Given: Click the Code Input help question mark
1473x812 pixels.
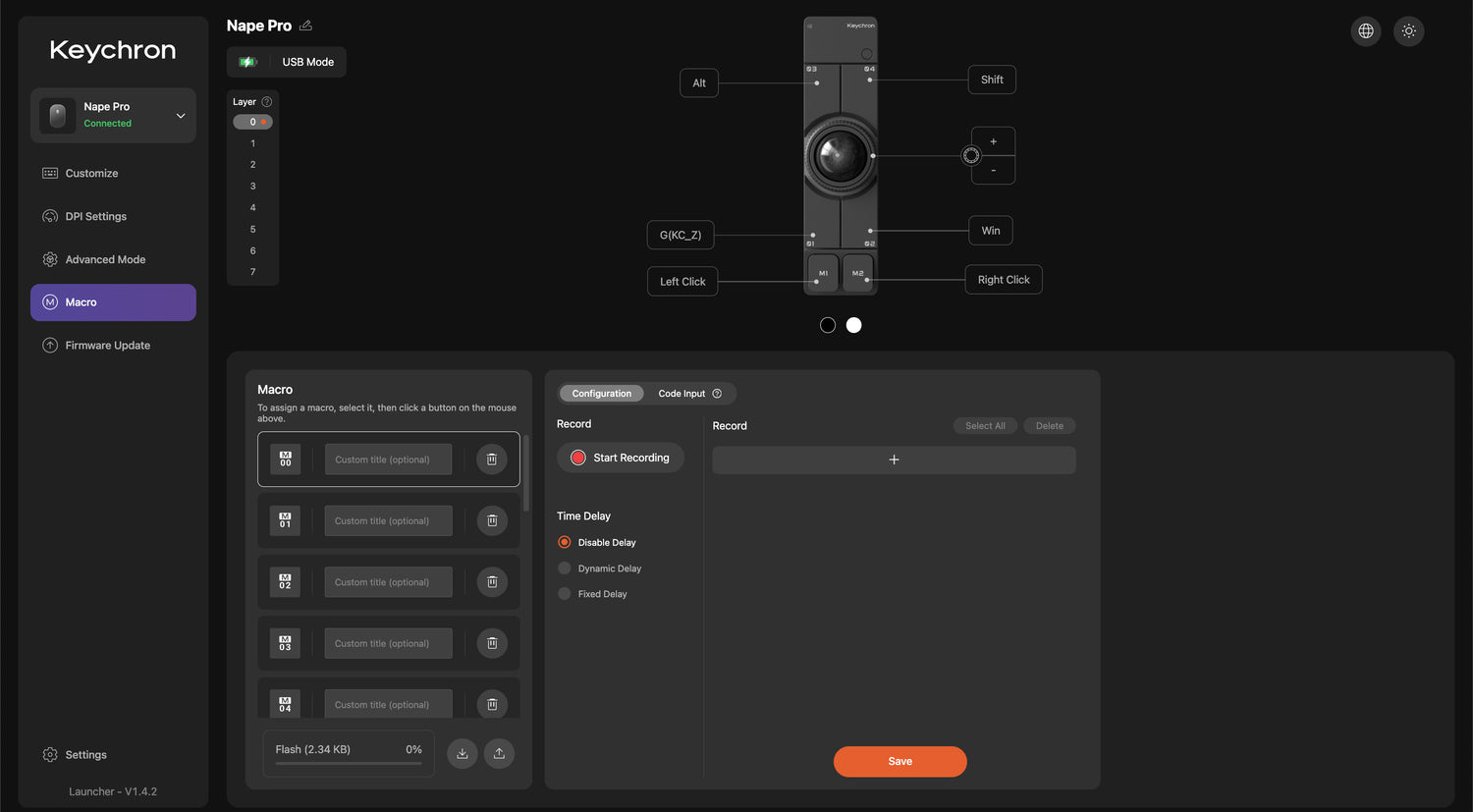Looking at the screenshot, I should [x=717, y=394].
